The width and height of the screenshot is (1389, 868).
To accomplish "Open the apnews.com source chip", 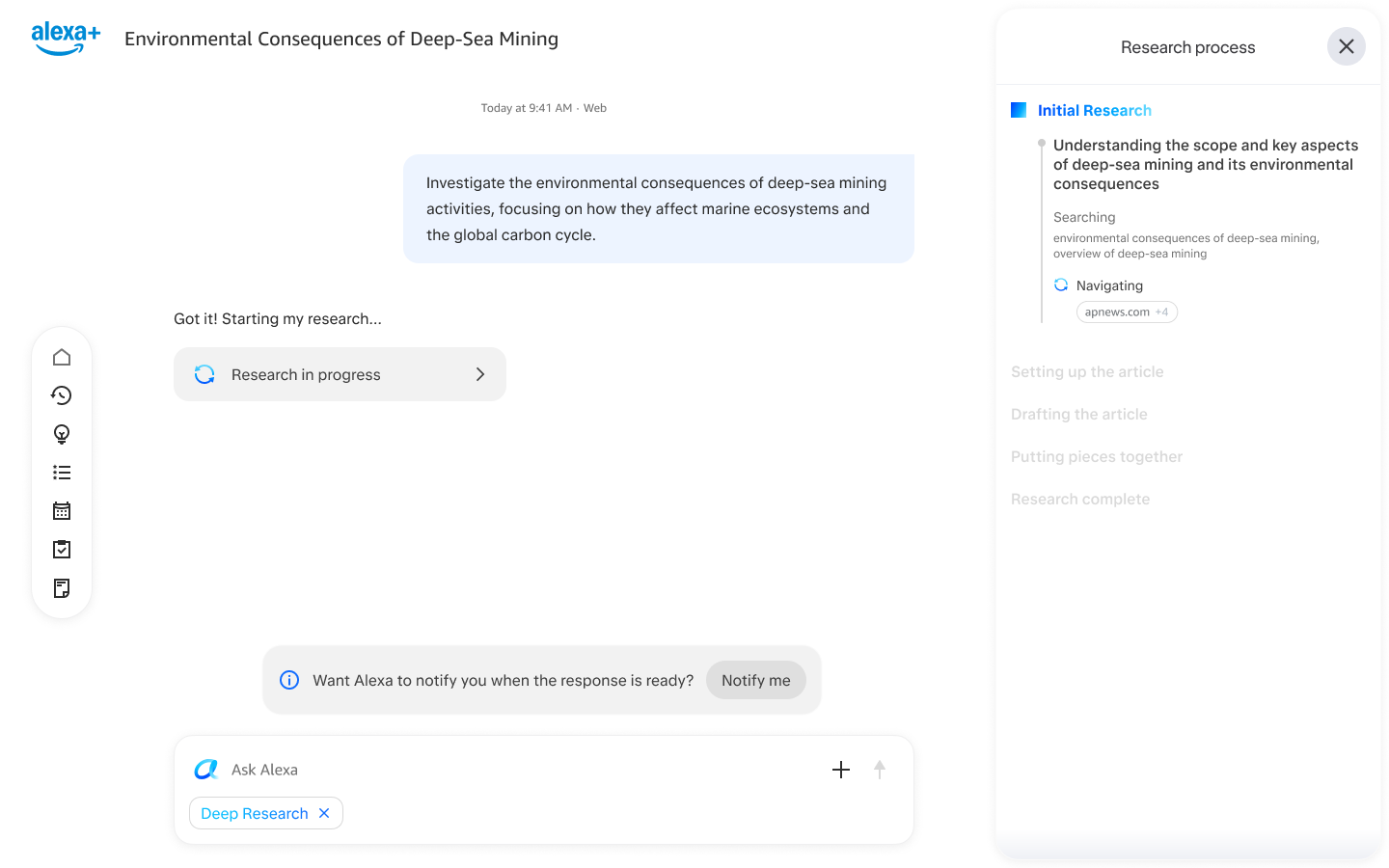I will (1127, 312).
